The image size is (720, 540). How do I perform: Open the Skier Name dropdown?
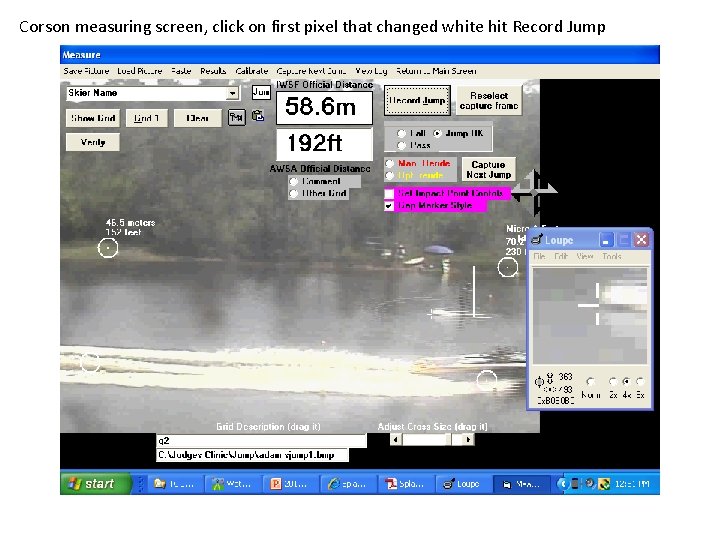[233, 93]
